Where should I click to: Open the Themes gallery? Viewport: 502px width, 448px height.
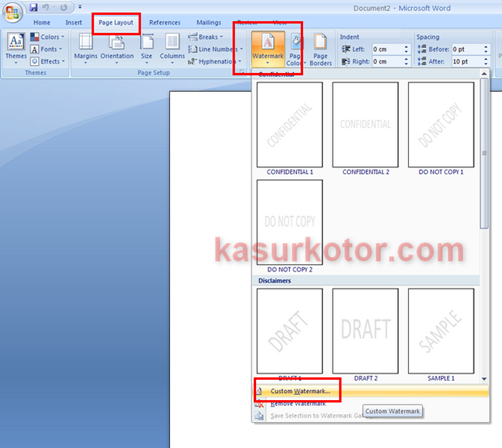[x=16, y=48]
